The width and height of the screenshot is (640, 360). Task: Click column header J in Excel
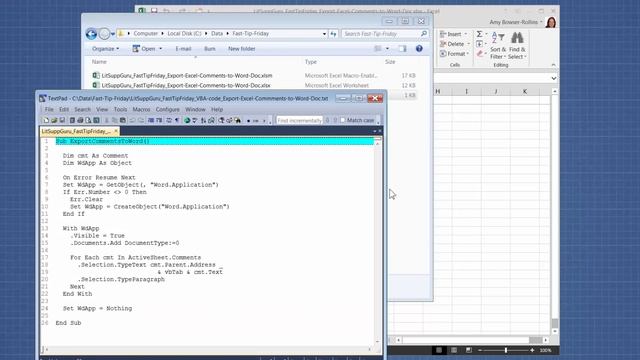click(x=496, y=91)
